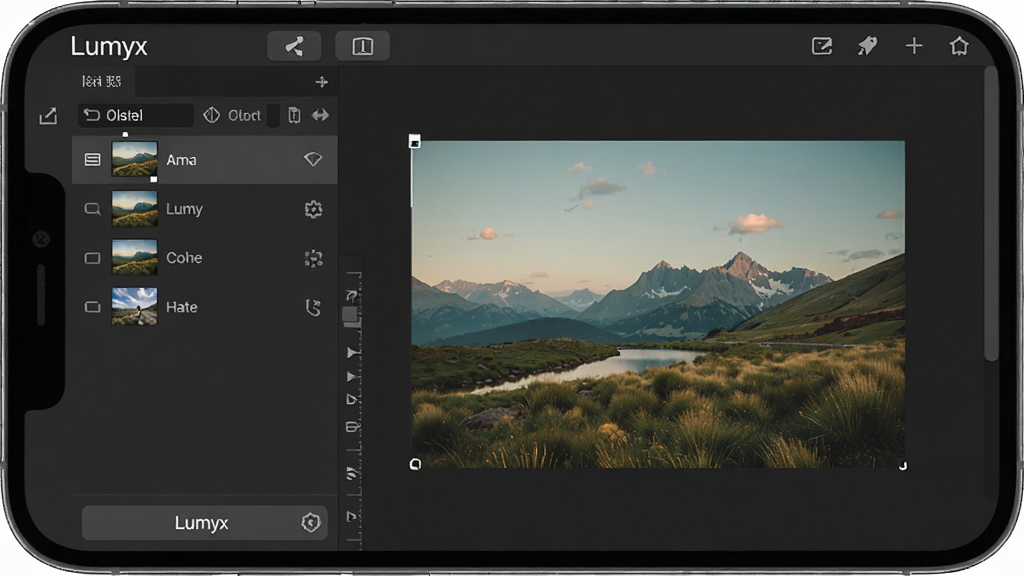This screenshot has width=1024, height=576.
Task: Toggle the checkbox for the Lumy layer
Action: pyautogui.click(x=93, y=209)
